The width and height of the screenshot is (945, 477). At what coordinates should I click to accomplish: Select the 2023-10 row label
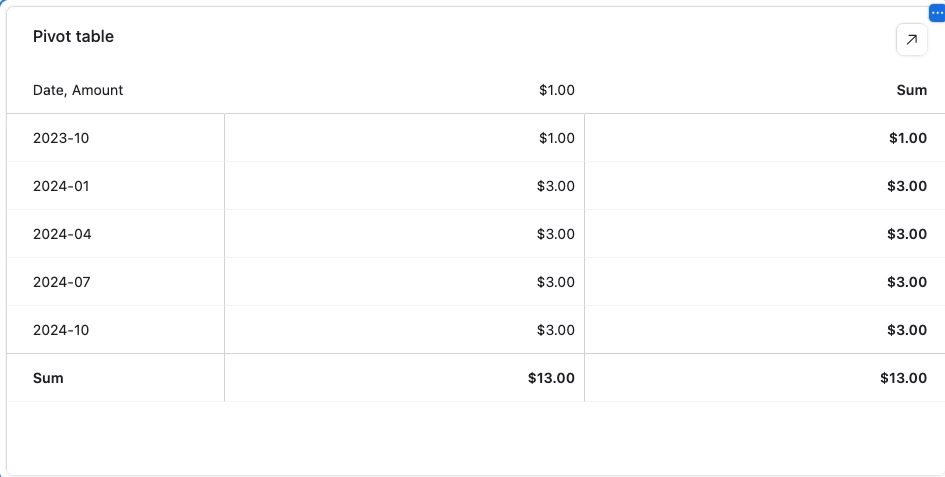61,138
